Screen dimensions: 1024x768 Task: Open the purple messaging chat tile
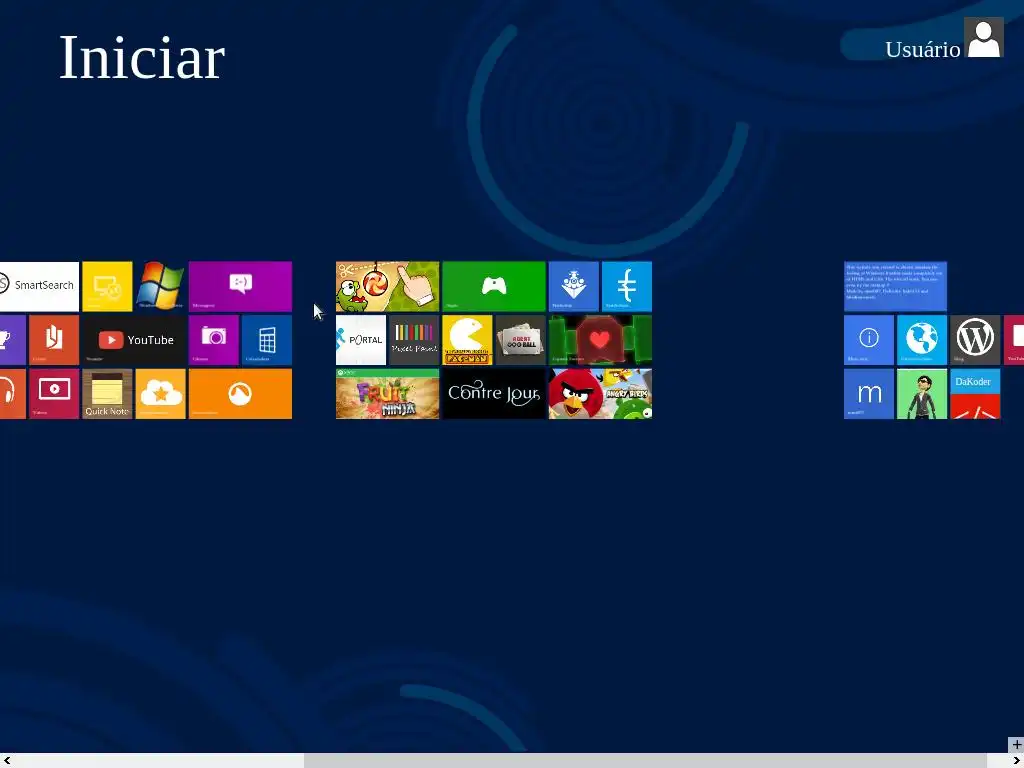click(x=240, y=286)
